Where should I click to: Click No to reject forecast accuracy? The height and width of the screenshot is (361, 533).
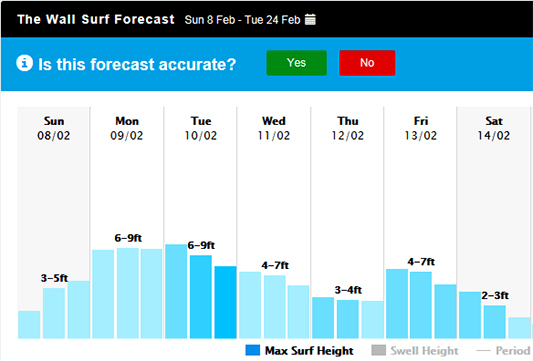point(367,63)
